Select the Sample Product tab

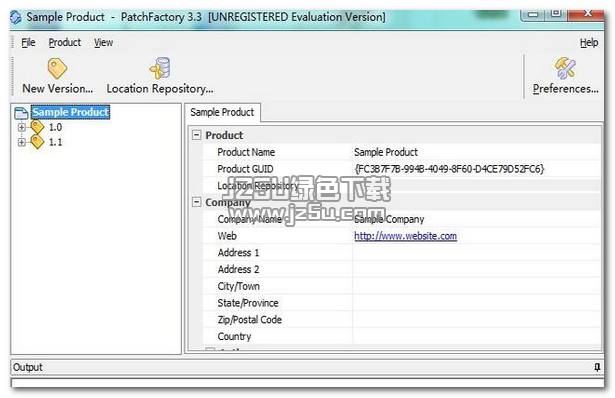tap(222, 113)
